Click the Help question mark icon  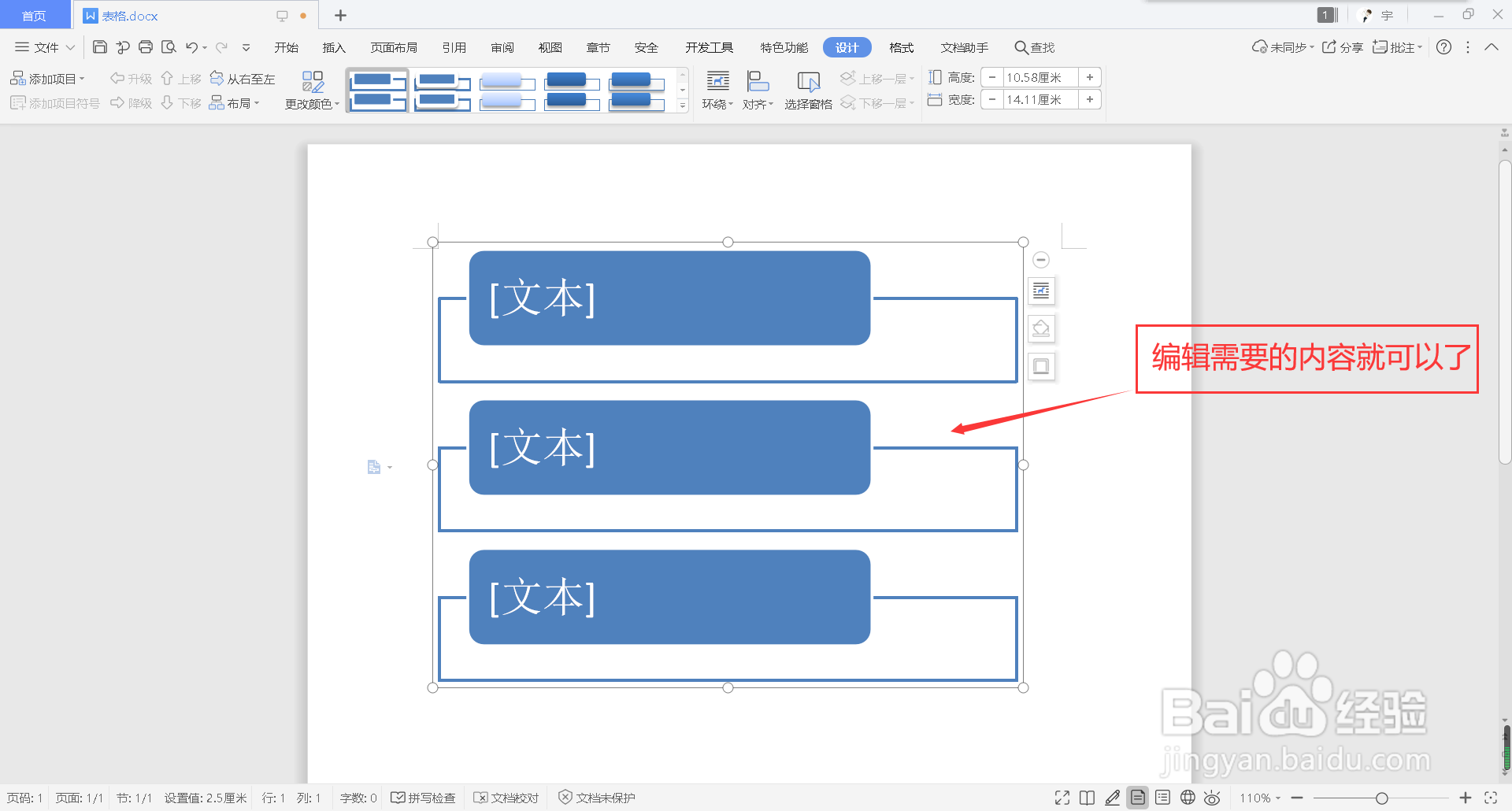tap(1443, 47)
